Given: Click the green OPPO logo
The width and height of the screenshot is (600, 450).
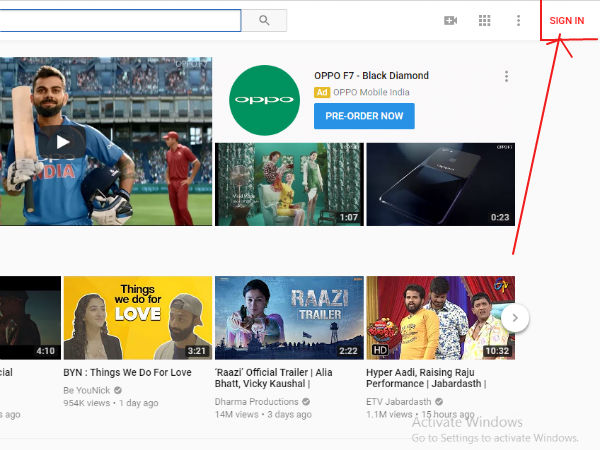Looking at the screenshot, I should pos(264,100).
